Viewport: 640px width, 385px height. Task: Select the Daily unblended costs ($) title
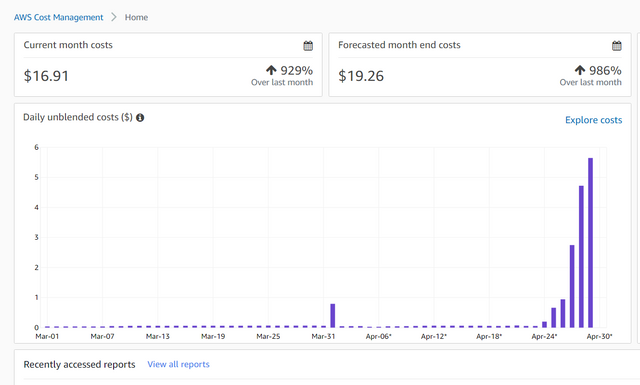78,117
